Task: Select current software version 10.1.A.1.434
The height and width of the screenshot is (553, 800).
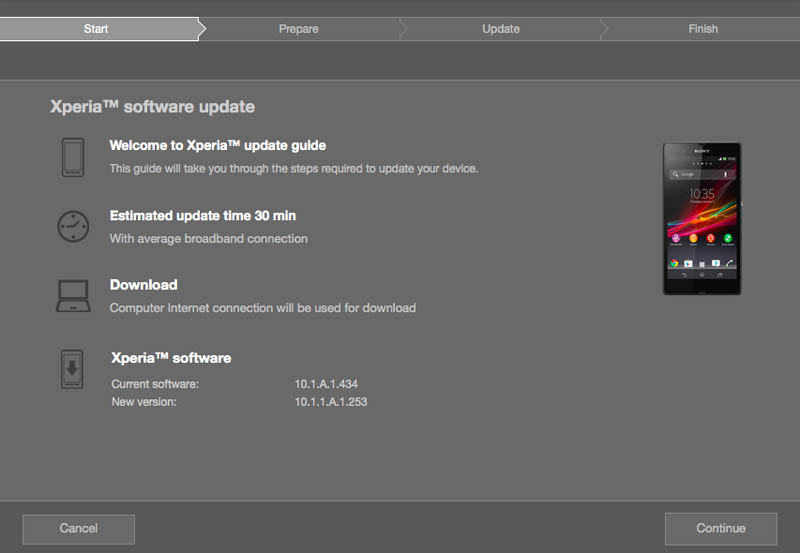Action: tap(326, 384)
